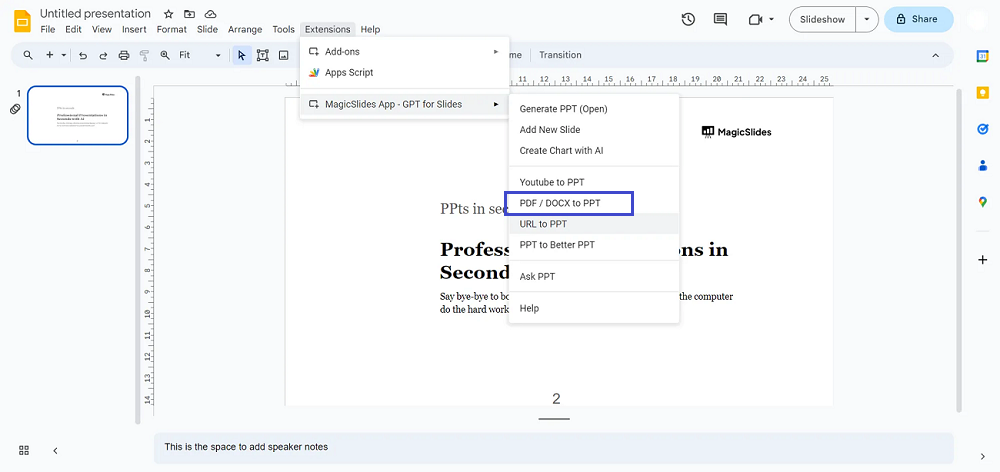The width and height of the screenshot is (1000, 472).
Task: Open the Format menu
Action: pyautogui.click(x=172, y=29)
